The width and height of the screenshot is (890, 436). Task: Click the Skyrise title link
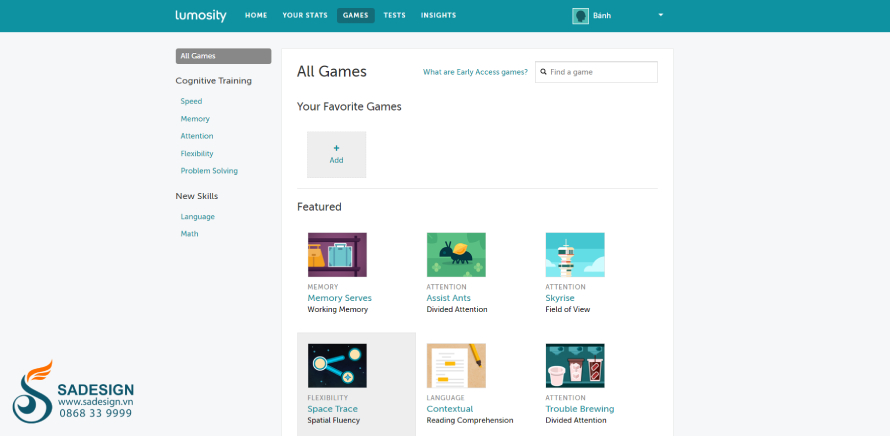[x=560, y=298]
